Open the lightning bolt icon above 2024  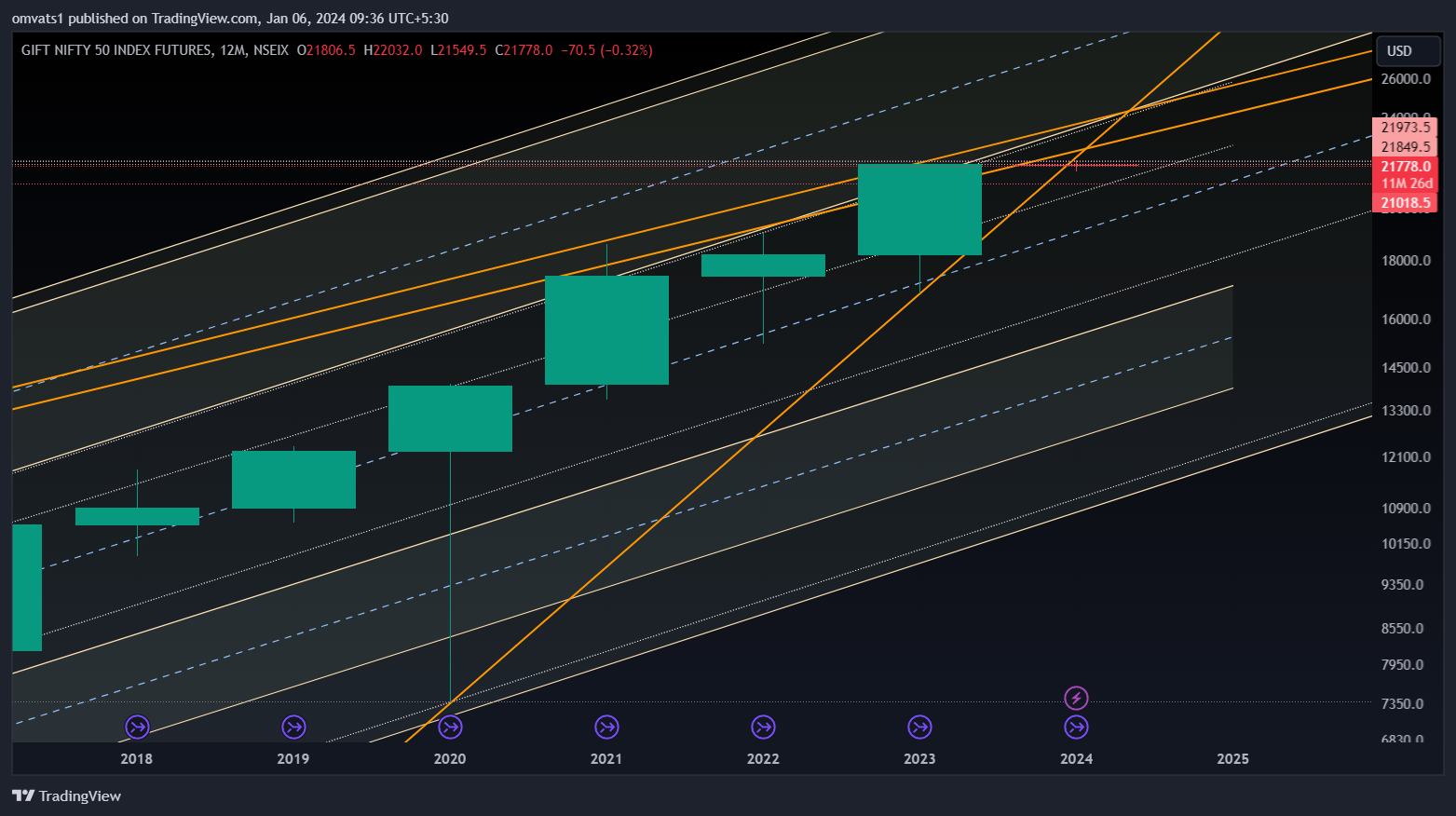pos(1076,698)
